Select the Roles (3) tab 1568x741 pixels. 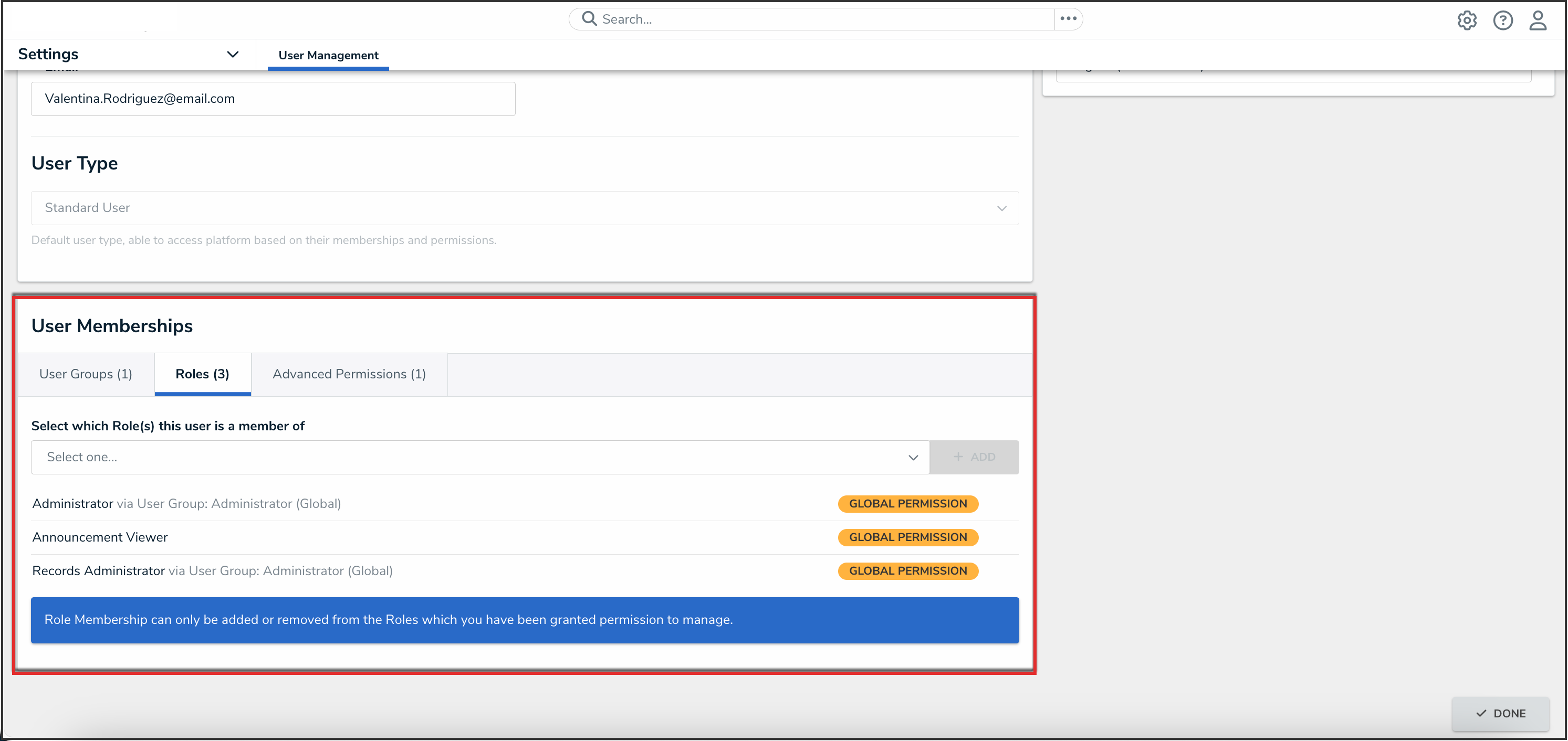coord(202,374)
